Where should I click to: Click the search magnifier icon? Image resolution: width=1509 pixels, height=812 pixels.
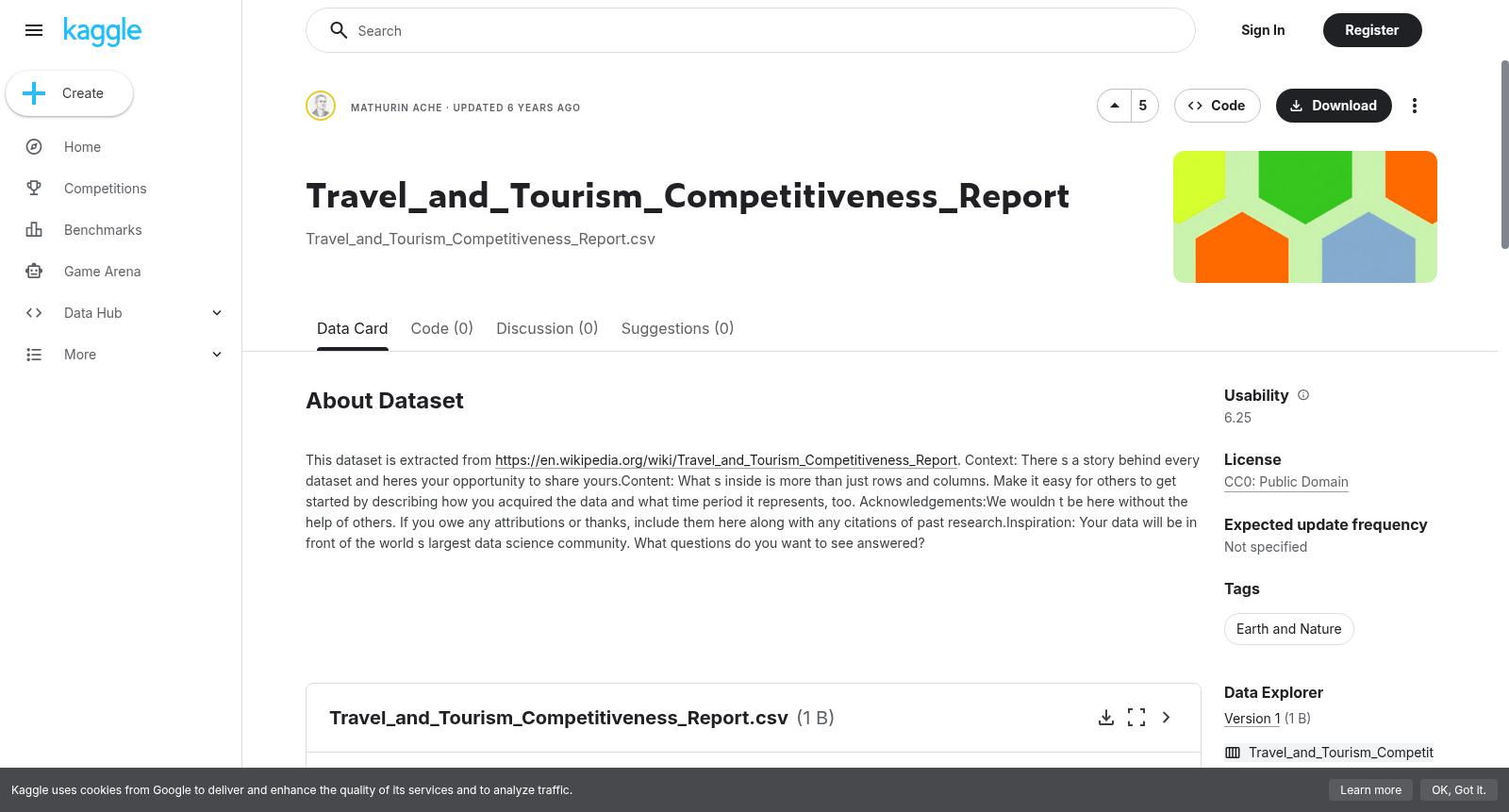point(339,30)
